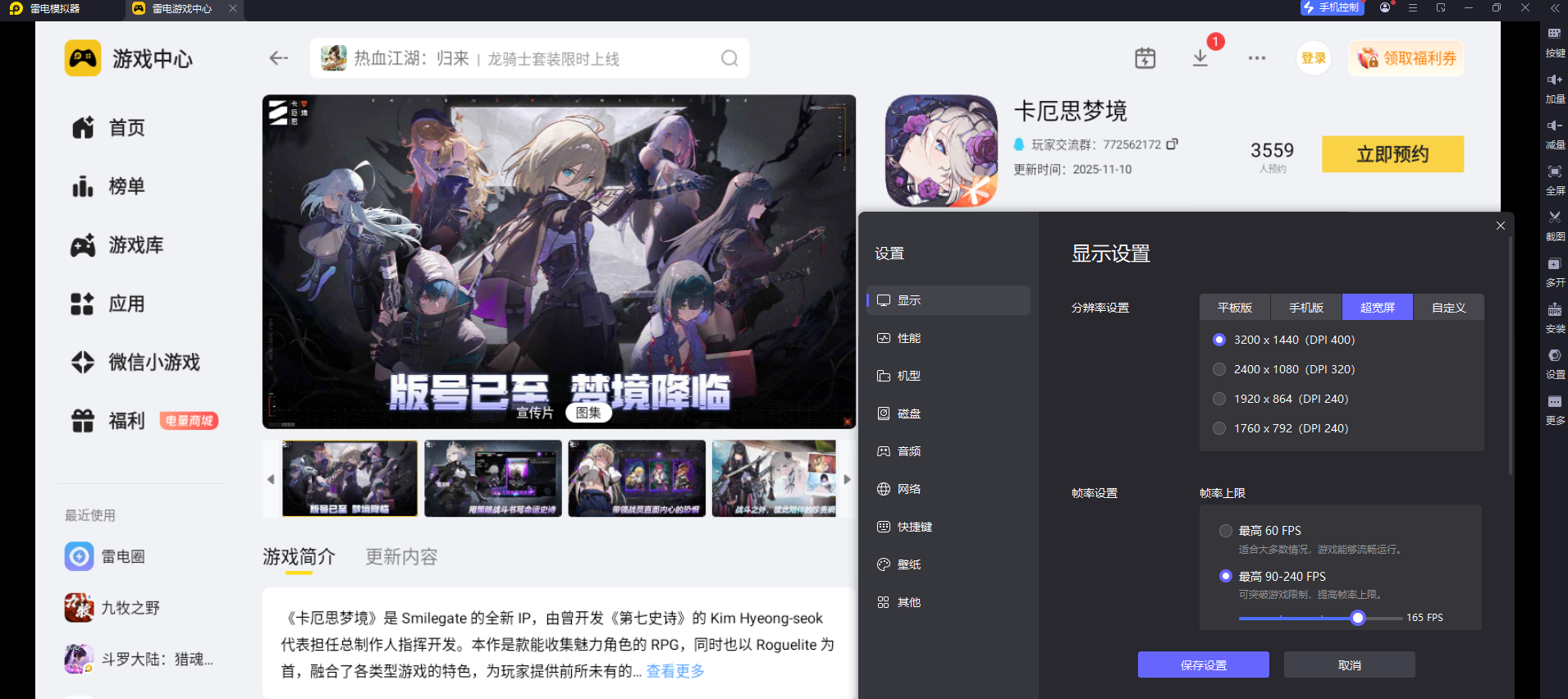1568x699 pixels.
Task: Click the 立即预约 button
Action: click(x=1392, y=154)
